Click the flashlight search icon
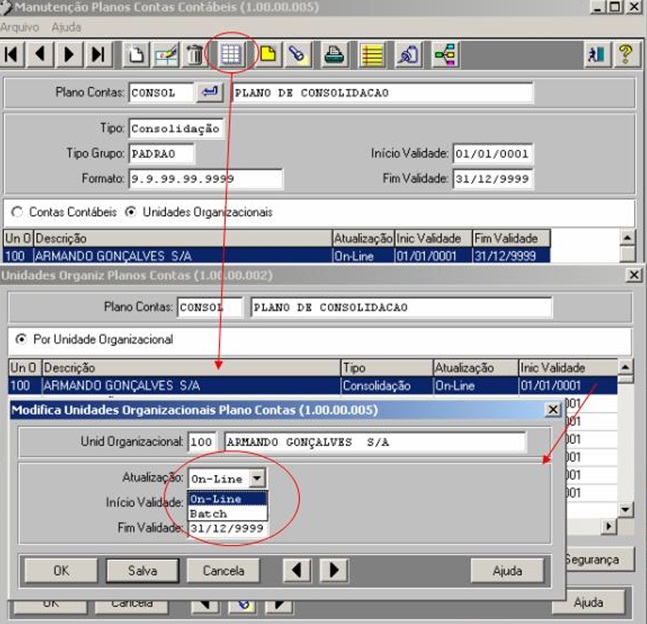The width and height of the screenshot is (647, 624). point(297,54)
